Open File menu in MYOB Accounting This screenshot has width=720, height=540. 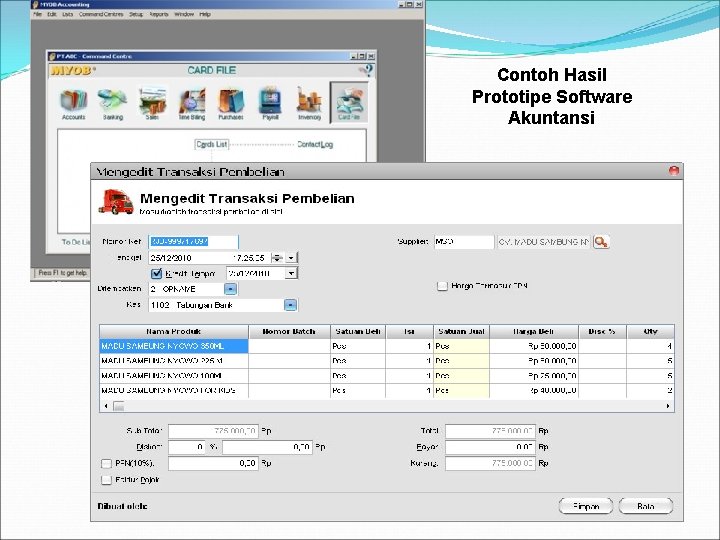point(37,14)
